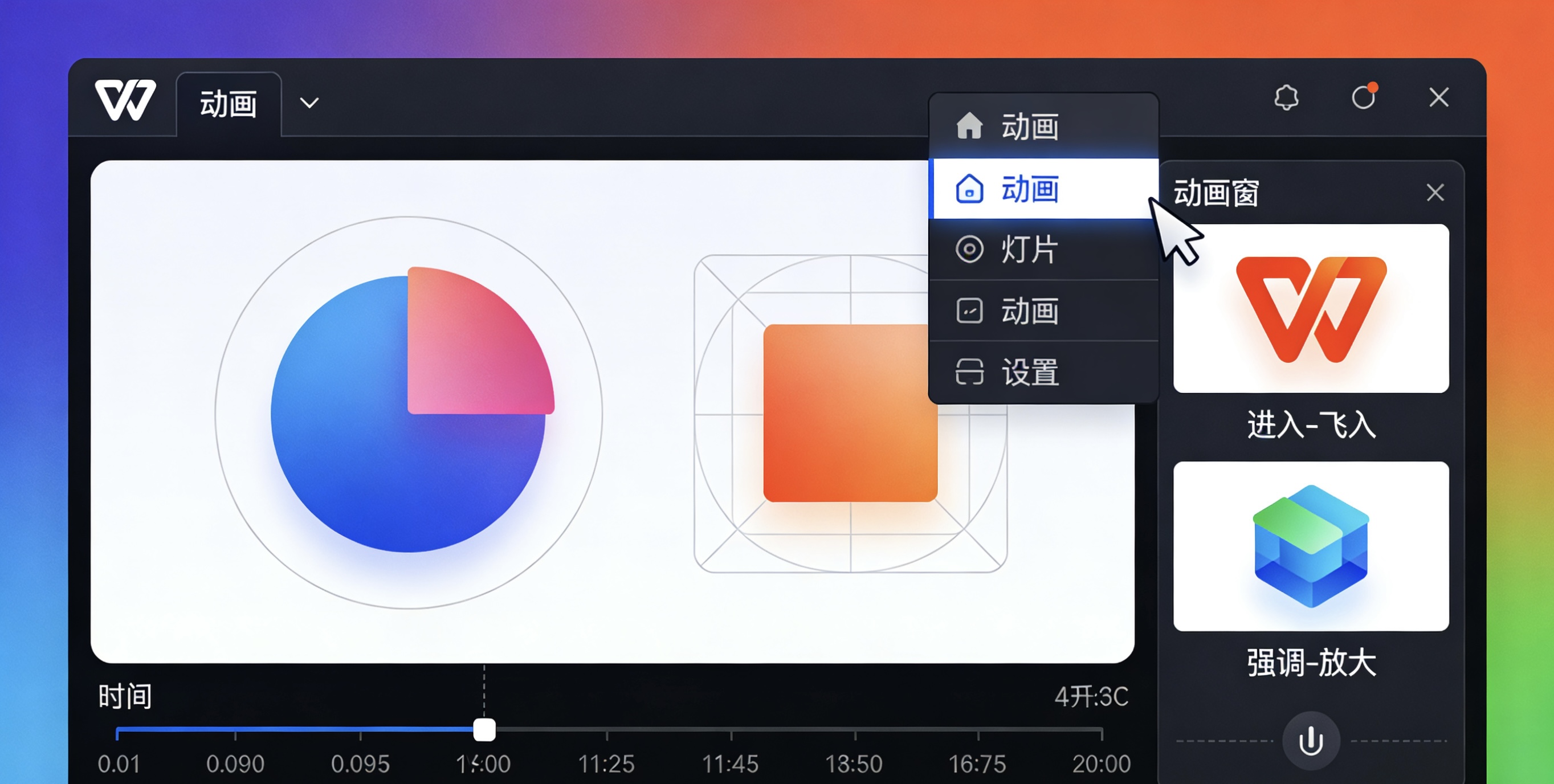Screen dimensions: 1554x784
Task: Select the home icon beside first 动画 entry
Action: tap(969, 126)
